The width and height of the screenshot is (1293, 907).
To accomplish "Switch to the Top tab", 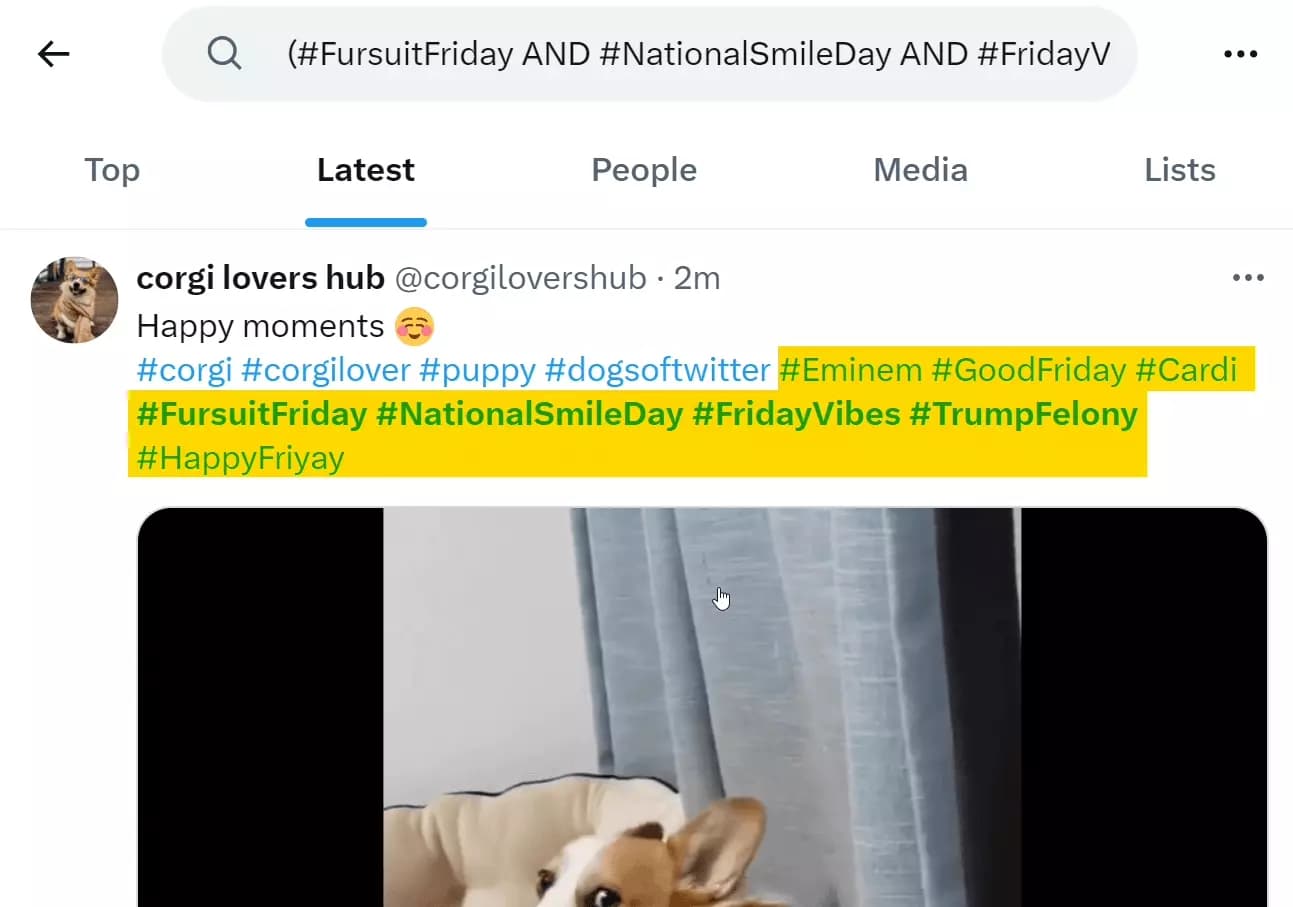I will (111, 170).
